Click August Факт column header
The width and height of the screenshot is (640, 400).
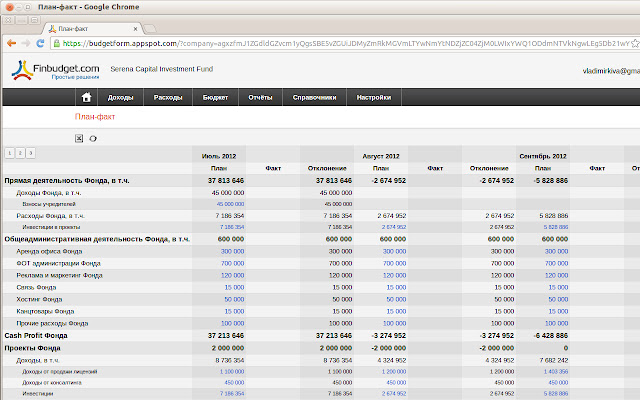[x=435, y=168]
